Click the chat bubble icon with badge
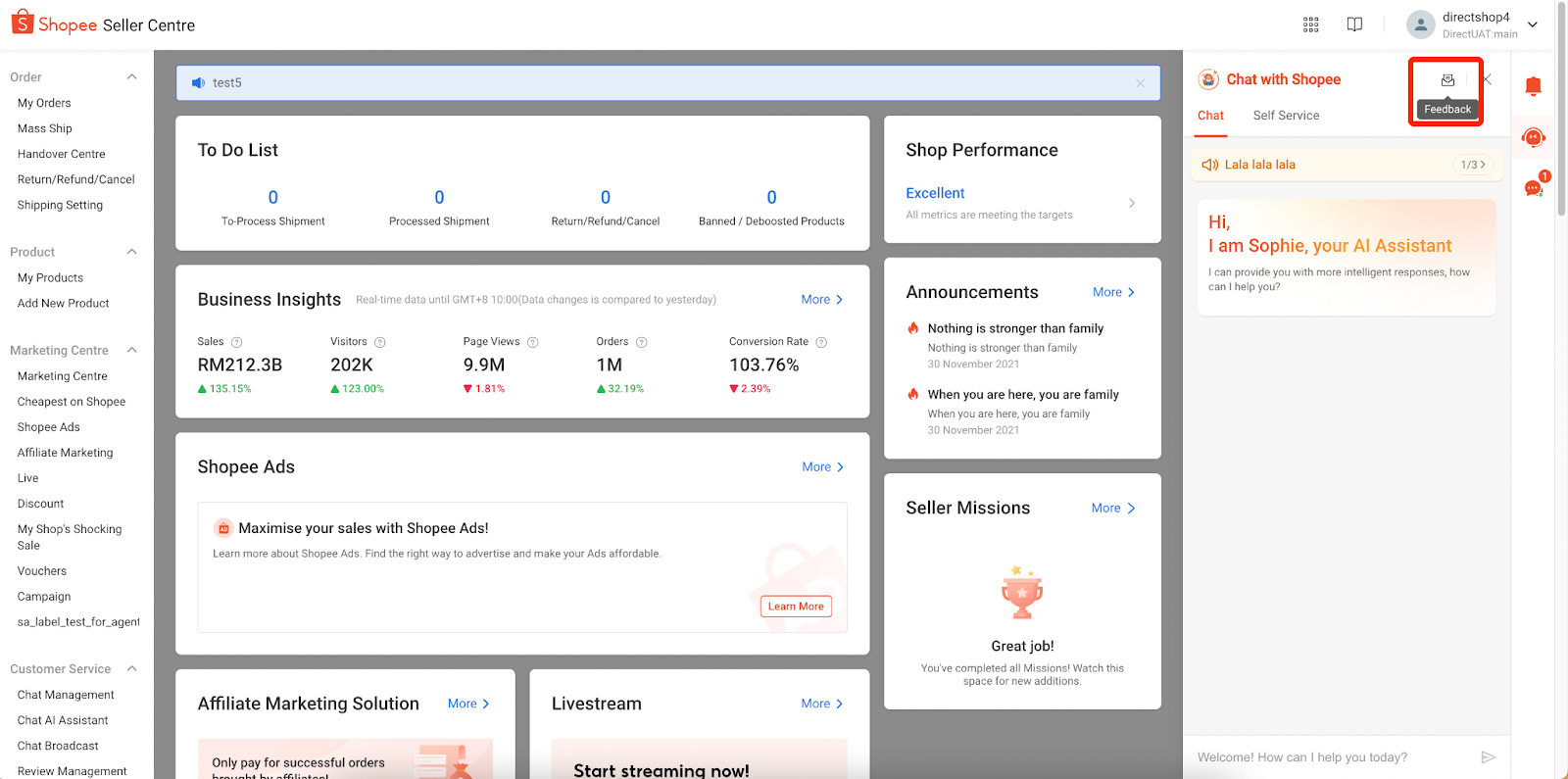The width and height of the screenshot is (1568, 779). (x=1534, y=187)
